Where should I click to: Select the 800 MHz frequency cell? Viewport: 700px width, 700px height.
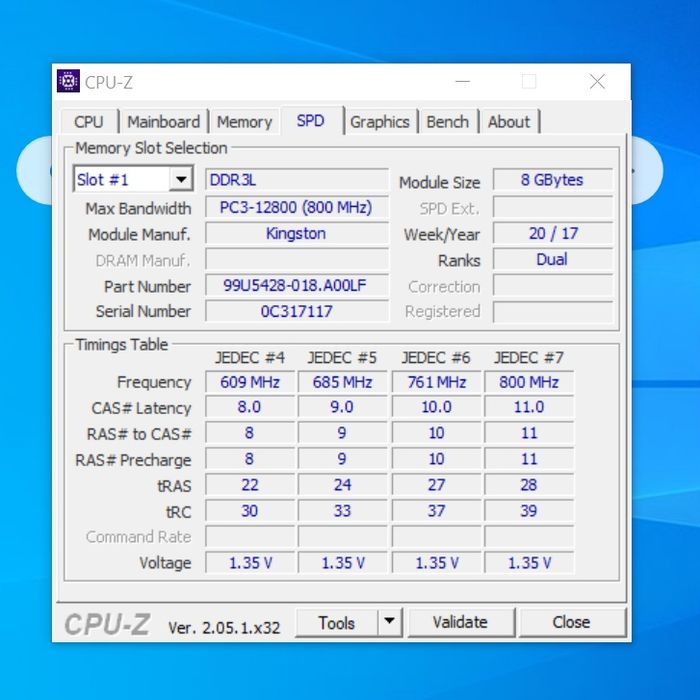tap(529, 382)
